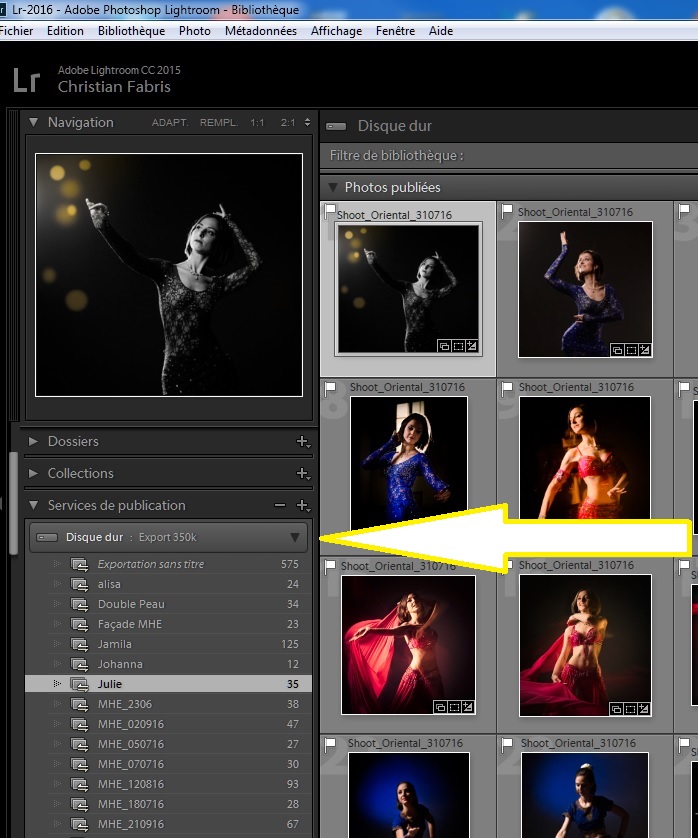Set navigator zoom to 1:1
Screen dimensions: 698x838
coord(257,123)
